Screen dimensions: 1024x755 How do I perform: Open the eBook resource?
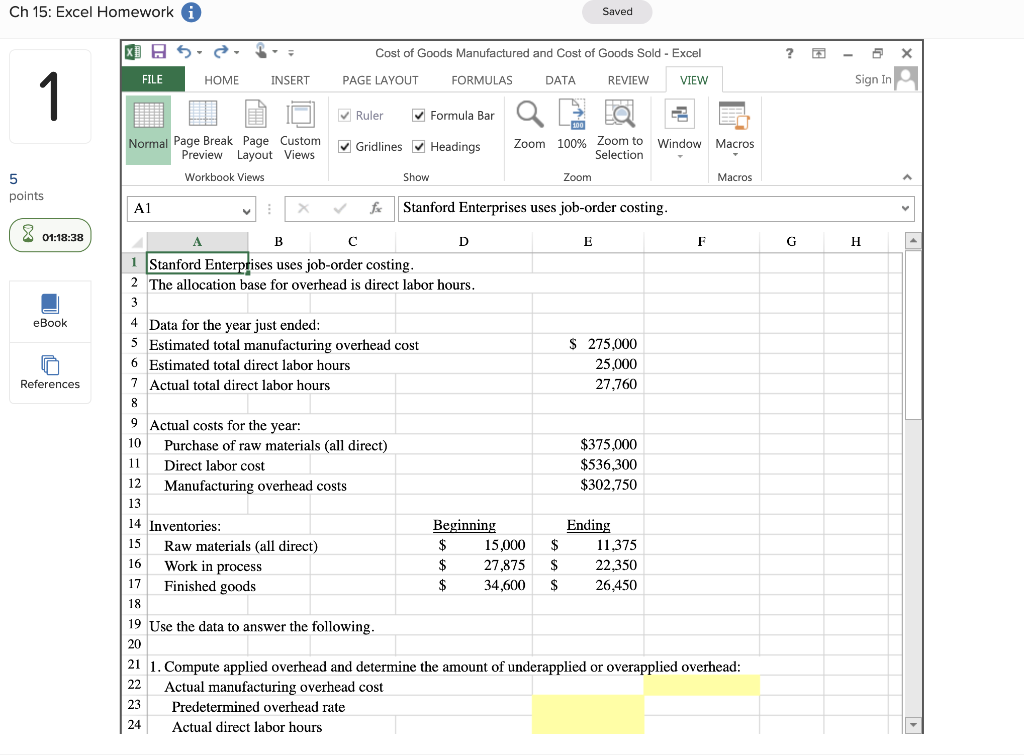(50, 311)
